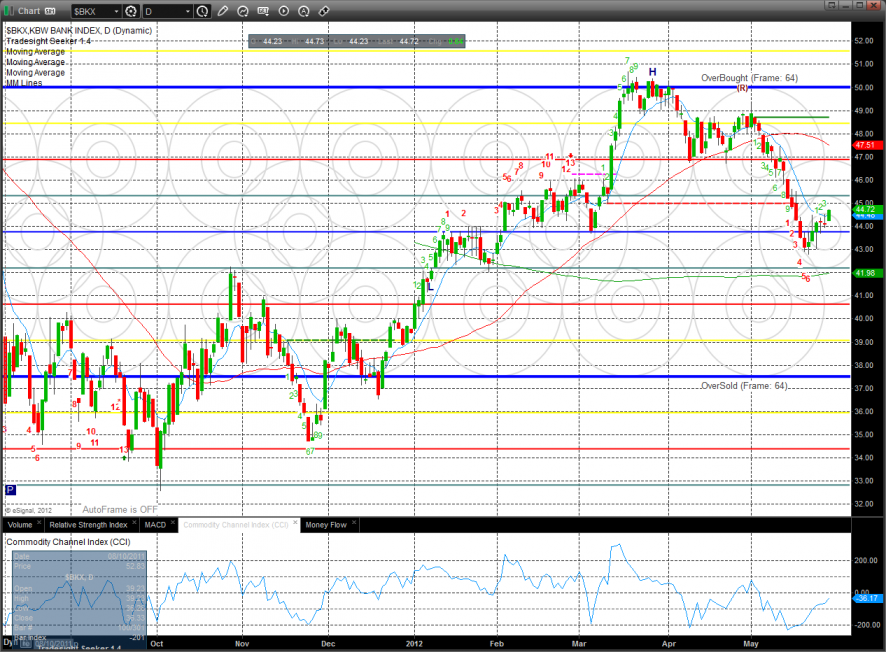Click the circled A alerts icon

point(304,12)
